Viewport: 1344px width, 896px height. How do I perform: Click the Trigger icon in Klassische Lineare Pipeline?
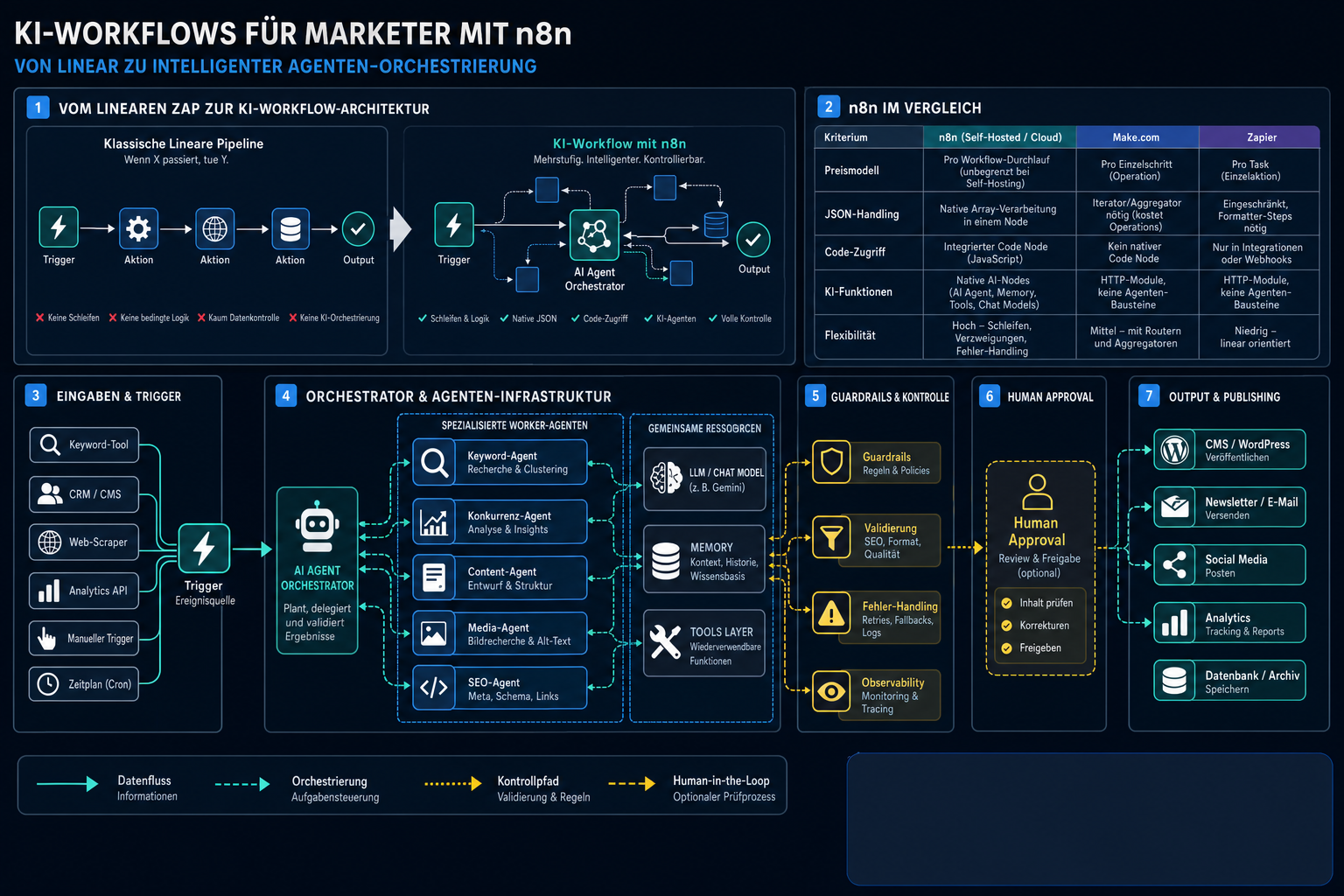pyautogui.click(x=59, y=227)
